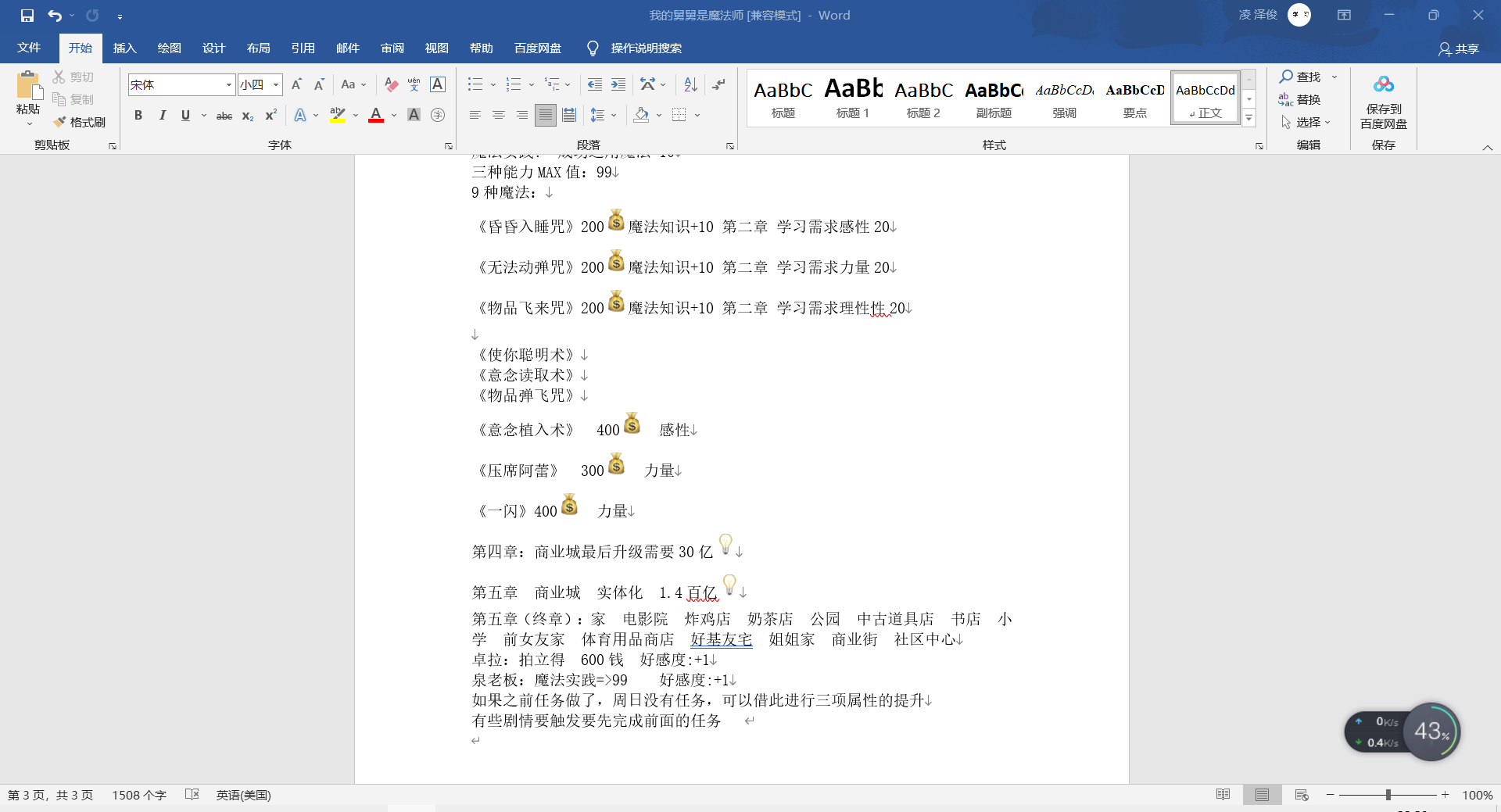1501x812 pixels.
Task: Open the 审阅 ribbon tab
Action: [392, 48]
